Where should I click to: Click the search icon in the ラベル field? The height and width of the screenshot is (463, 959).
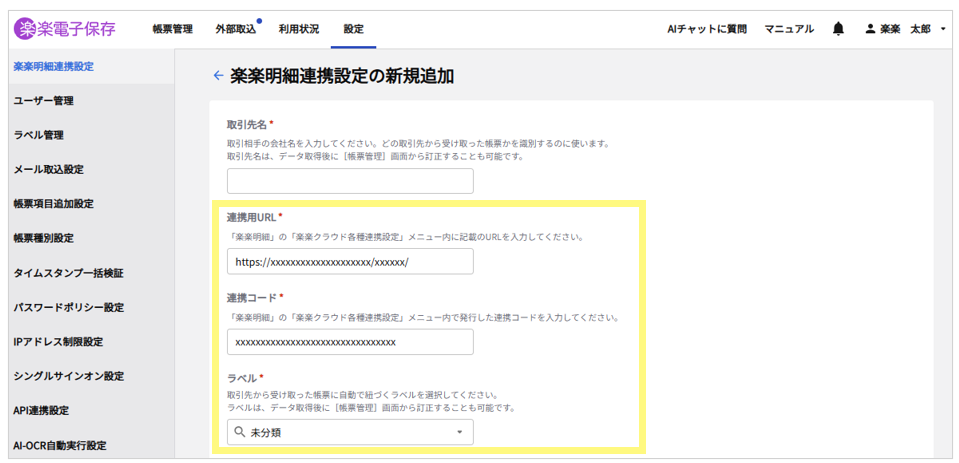click(x=239, y=432)
